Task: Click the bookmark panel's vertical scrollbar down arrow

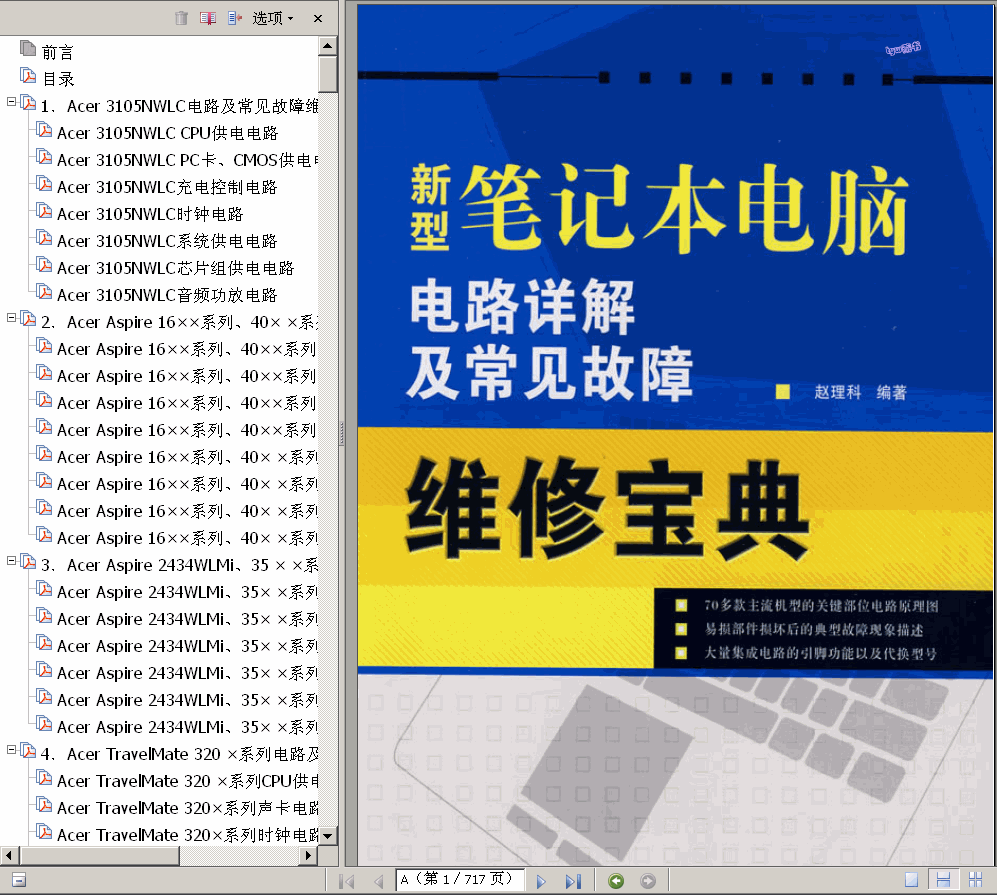Action: 327,835
